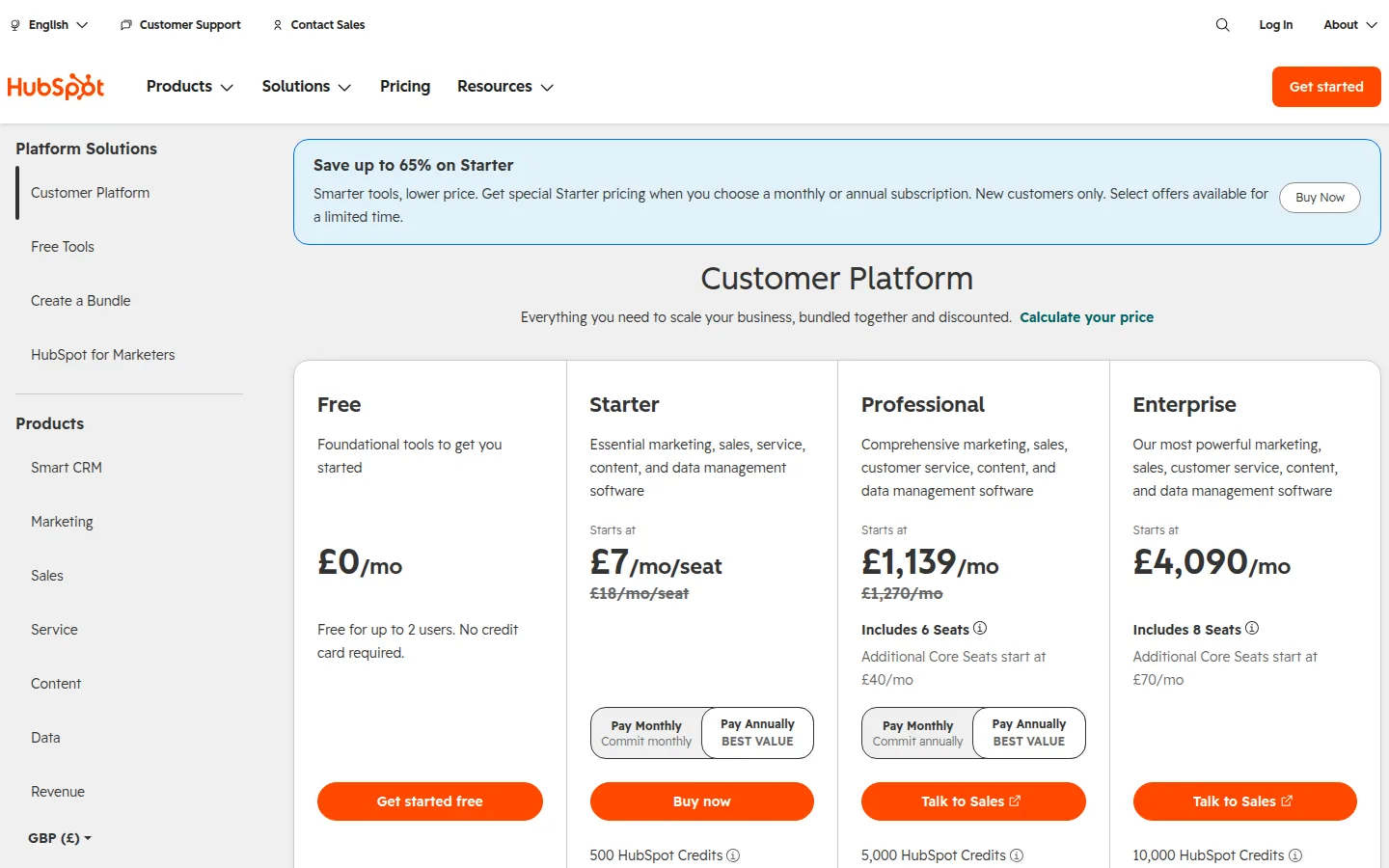
Task: Open Data product in sidebar
Action: [45, 738]
